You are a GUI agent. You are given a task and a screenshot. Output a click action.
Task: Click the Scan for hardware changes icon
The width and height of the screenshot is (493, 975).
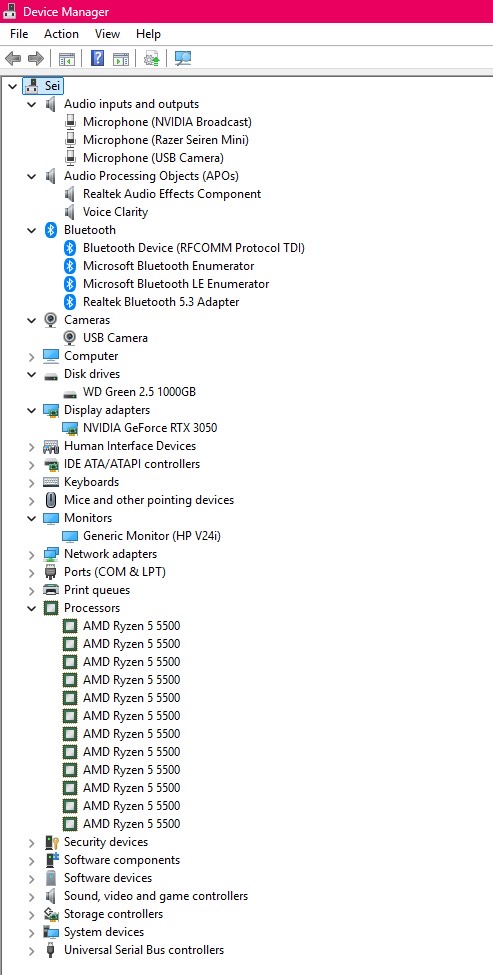183,59
